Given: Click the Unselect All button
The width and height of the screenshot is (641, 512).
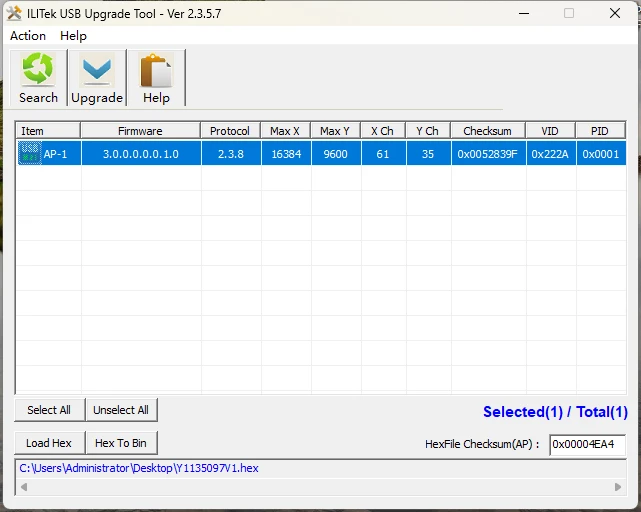Looking at the screenshot, I should click(121, 410).
